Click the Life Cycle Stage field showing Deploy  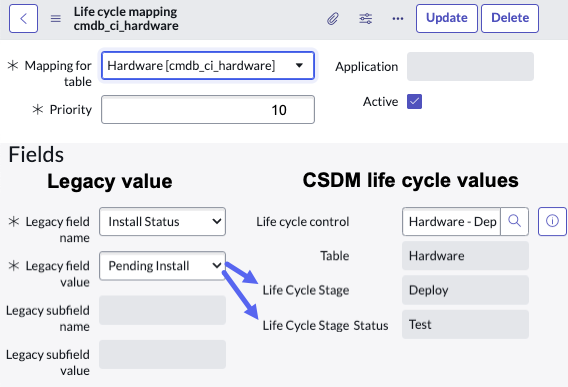tap(465, 290)
